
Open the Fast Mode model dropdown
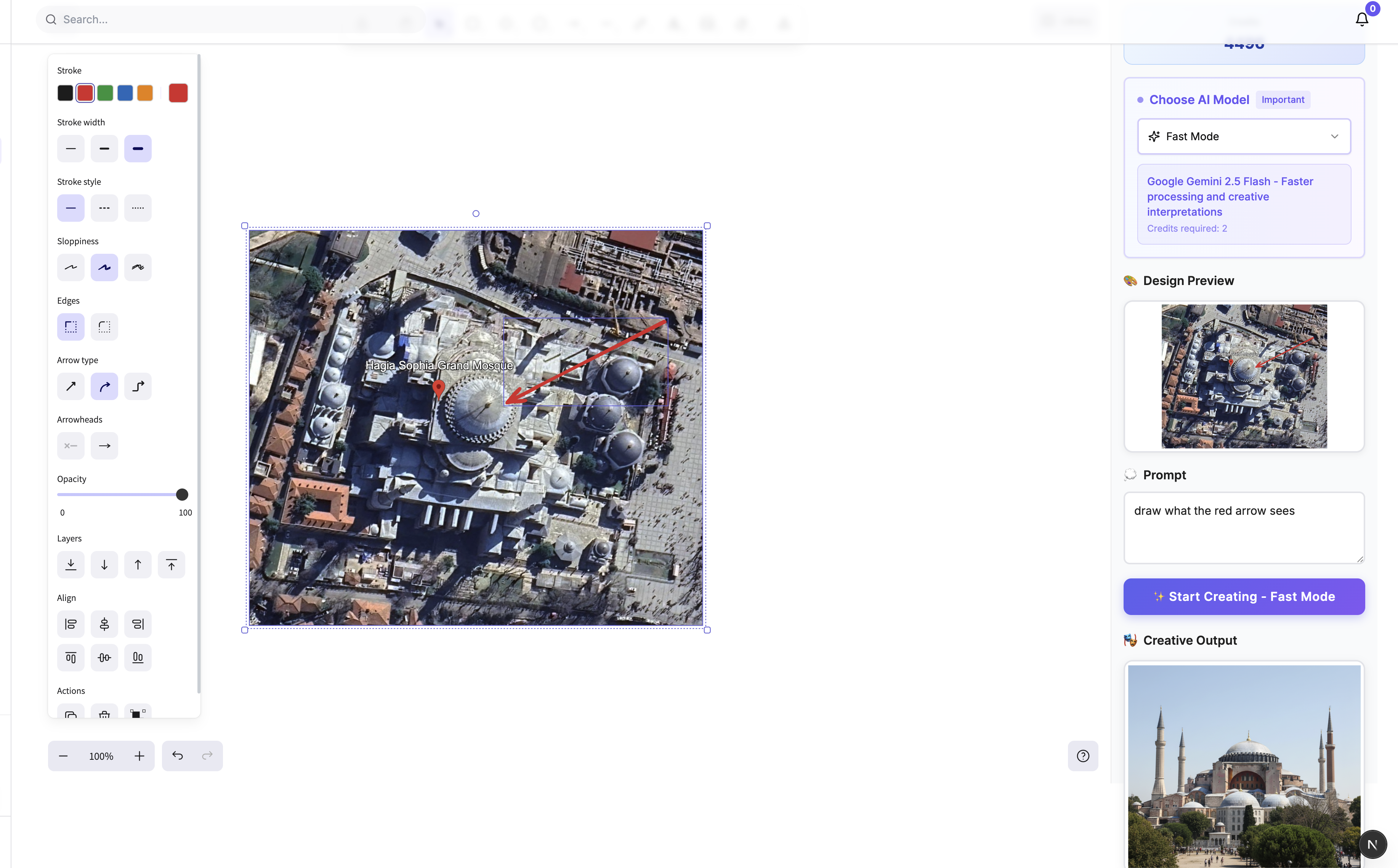[x=1244, y=137]
